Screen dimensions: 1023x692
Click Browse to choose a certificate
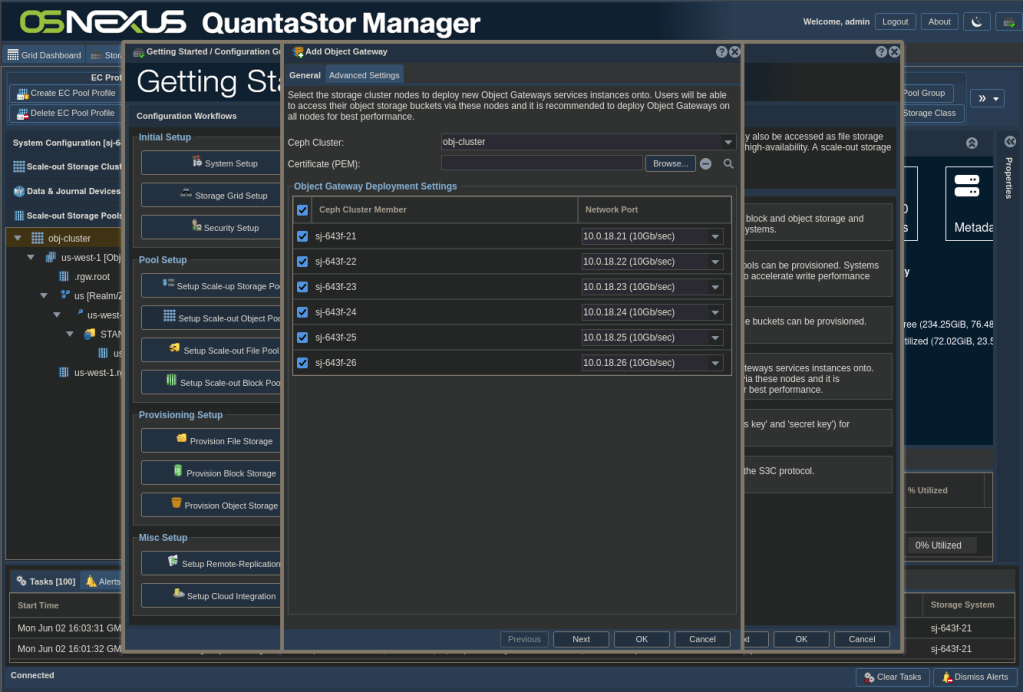click(x=669, y=164)
